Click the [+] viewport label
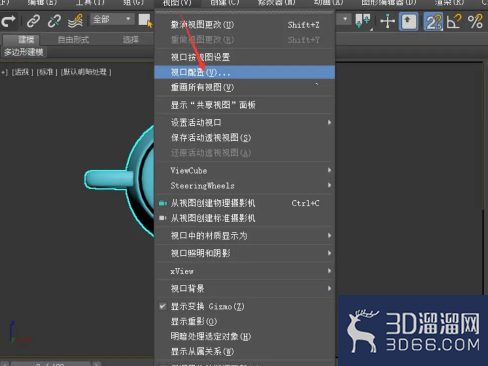 [4, 72]
